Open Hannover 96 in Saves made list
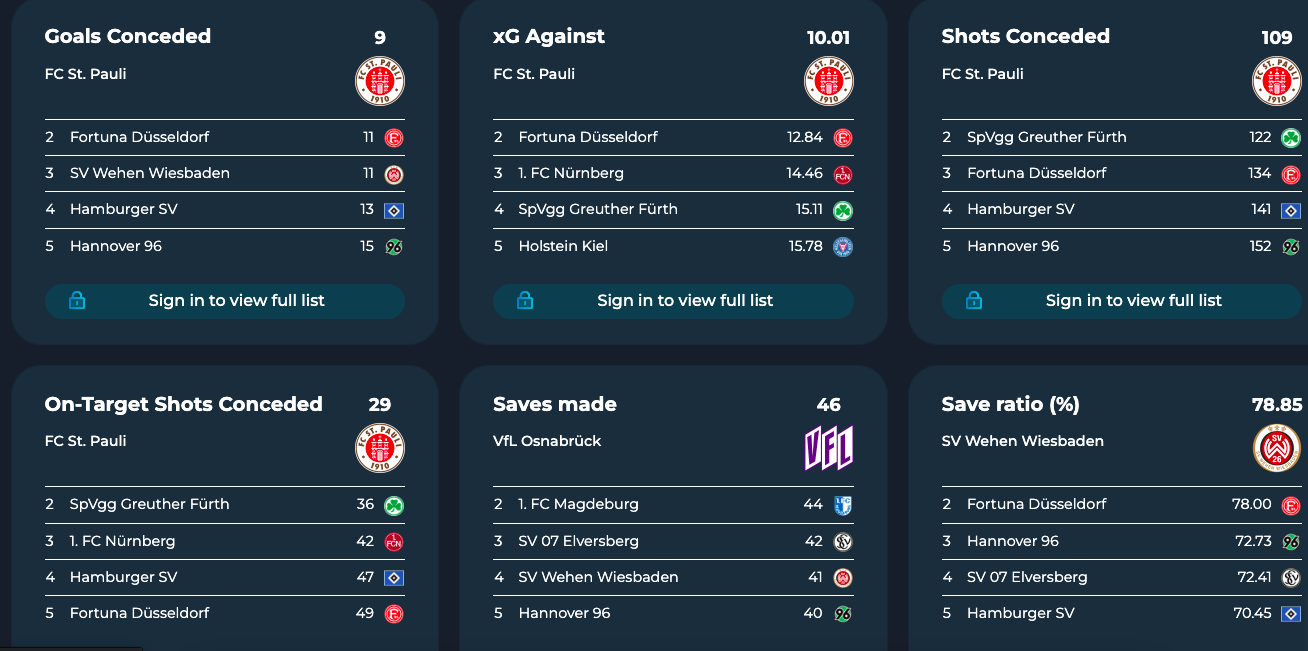1308x651 pixels. tap(564, 613)
